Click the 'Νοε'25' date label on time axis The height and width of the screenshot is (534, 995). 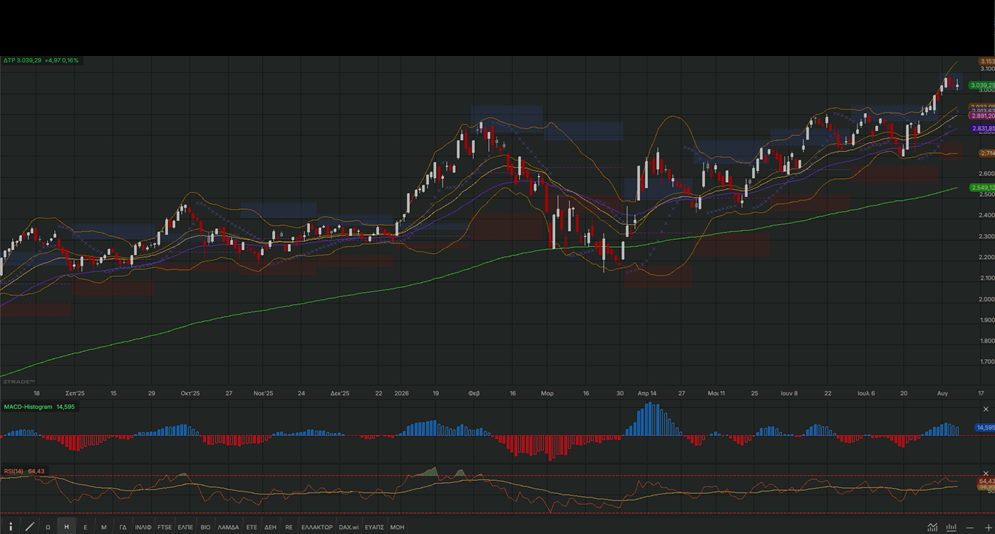click(x=263, y=393)
